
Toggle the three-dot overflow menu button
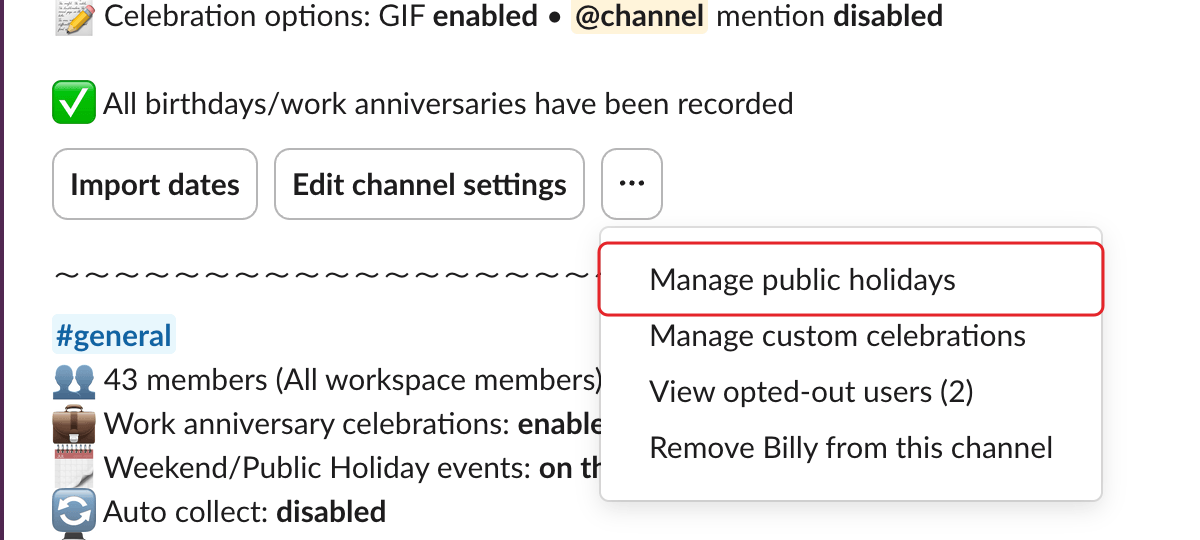click(631, 184)
